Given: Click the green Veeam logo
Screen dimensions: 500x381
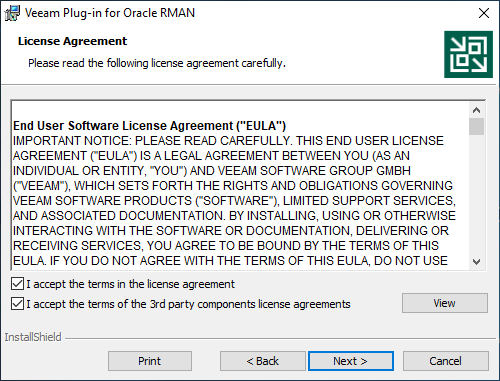Looking at the screenshot, I should 468,54.
